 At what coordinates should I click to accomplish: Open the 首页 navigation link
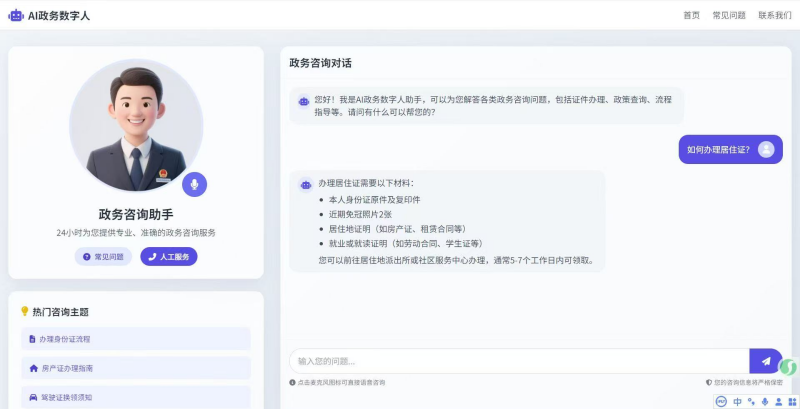691,15
